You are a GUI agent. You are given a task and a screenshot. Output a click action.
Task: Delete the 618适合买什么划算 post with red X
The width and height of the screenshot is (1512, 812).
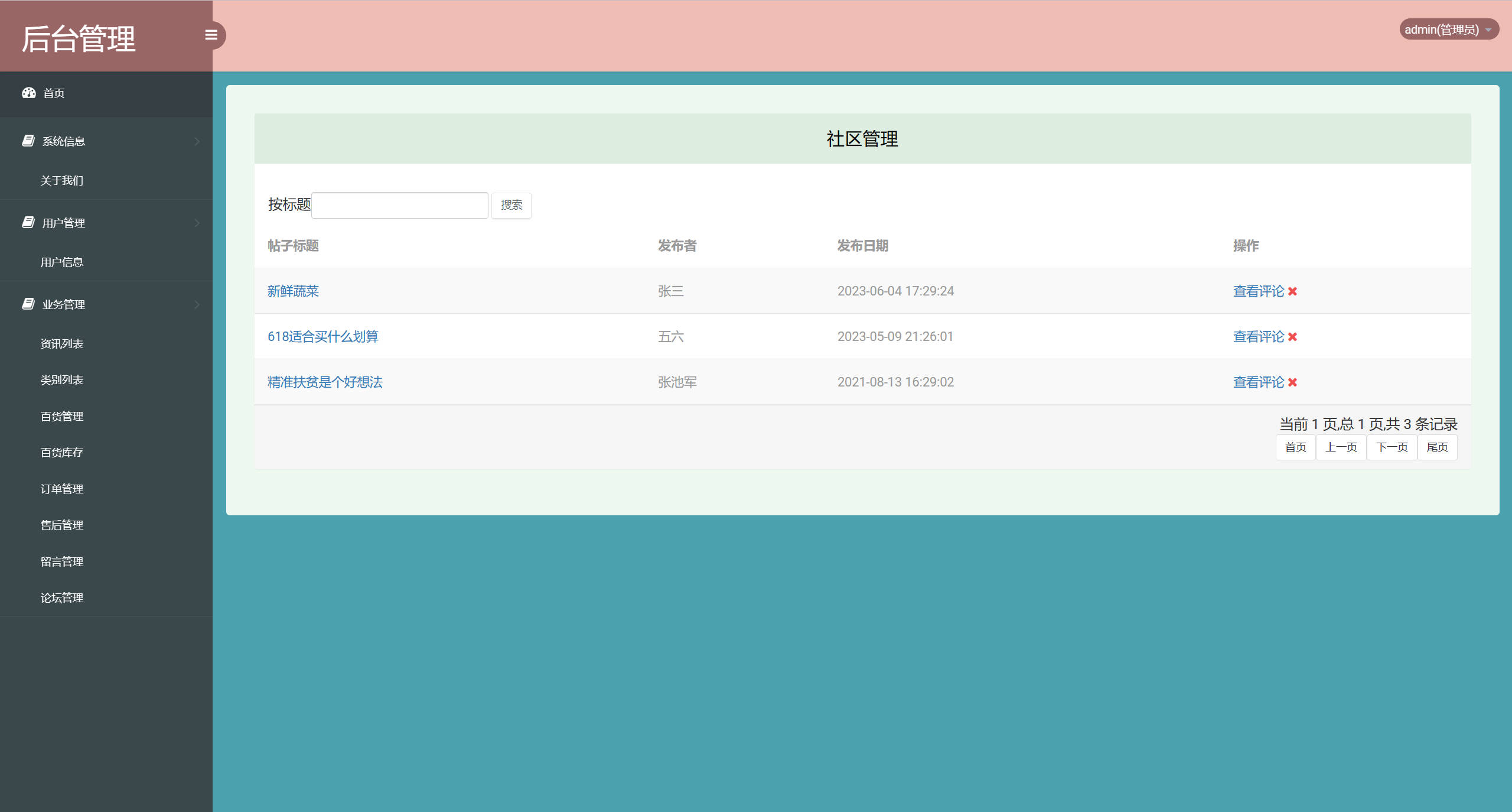(x=1292, y=337)
